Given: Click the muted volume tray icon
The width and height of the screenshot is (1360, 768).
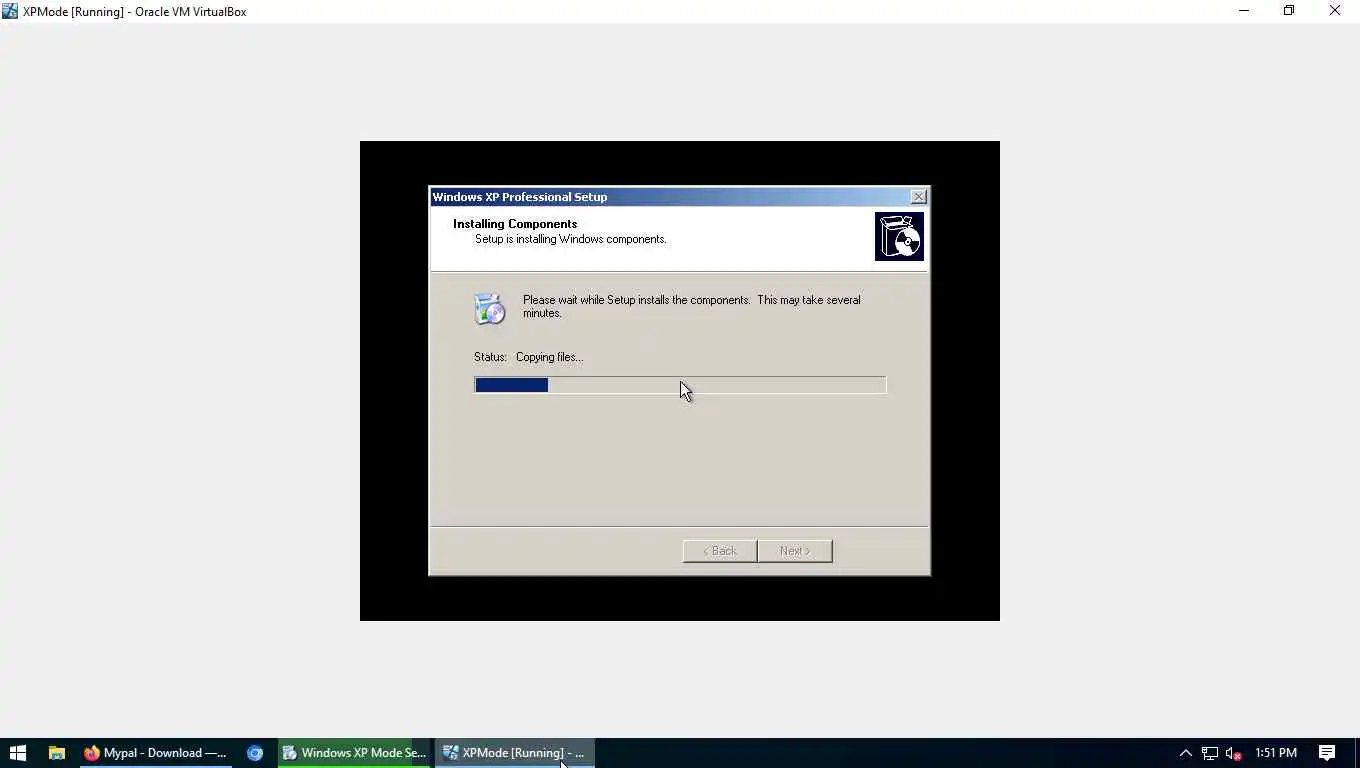Looking at the screenshot, I should pos(1234,753).
